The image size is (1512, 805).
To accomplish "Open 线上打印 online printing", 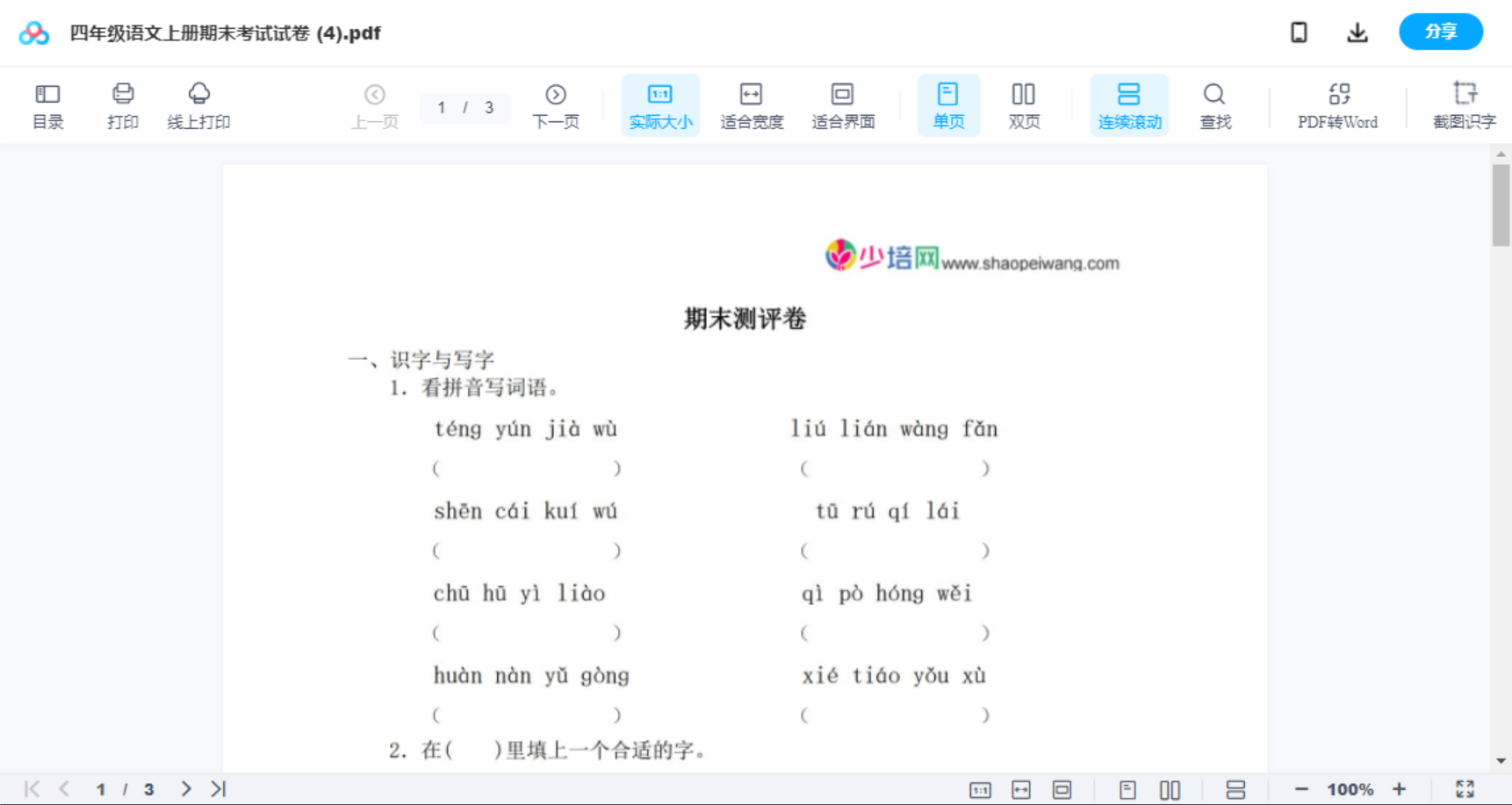I will click(198, 105).
